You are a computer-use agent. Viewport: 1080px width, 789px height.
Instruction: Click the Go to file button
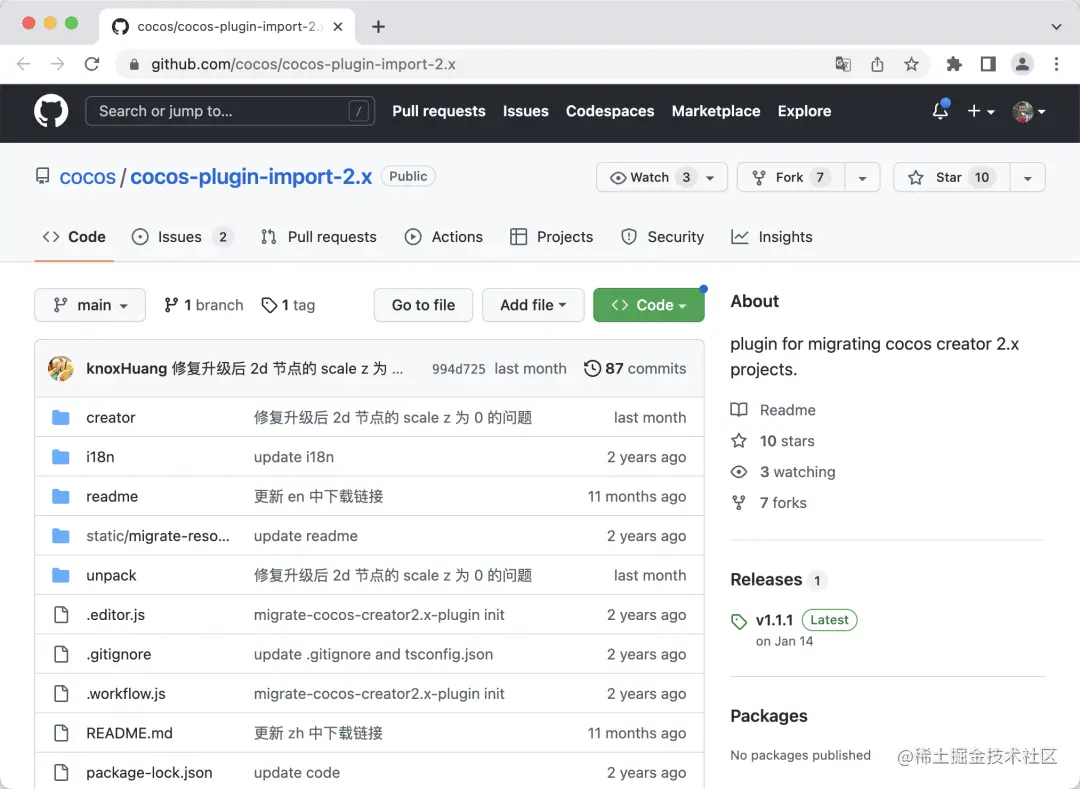tap(423, 305)
